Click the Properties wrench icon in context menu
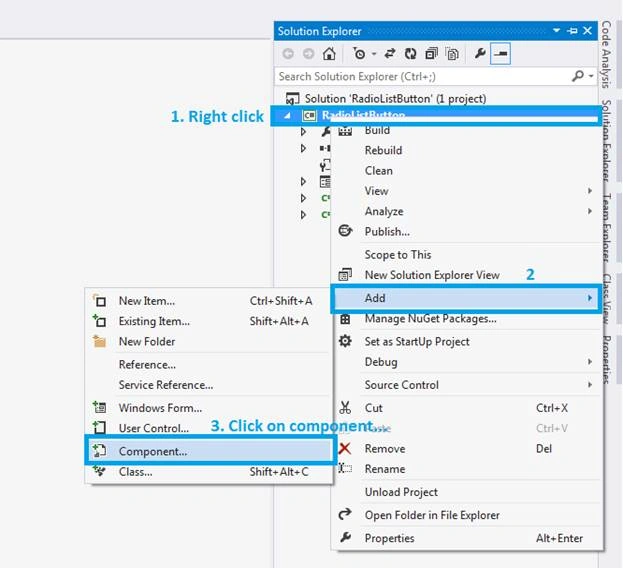623x568 pixels. coord(345,537)
